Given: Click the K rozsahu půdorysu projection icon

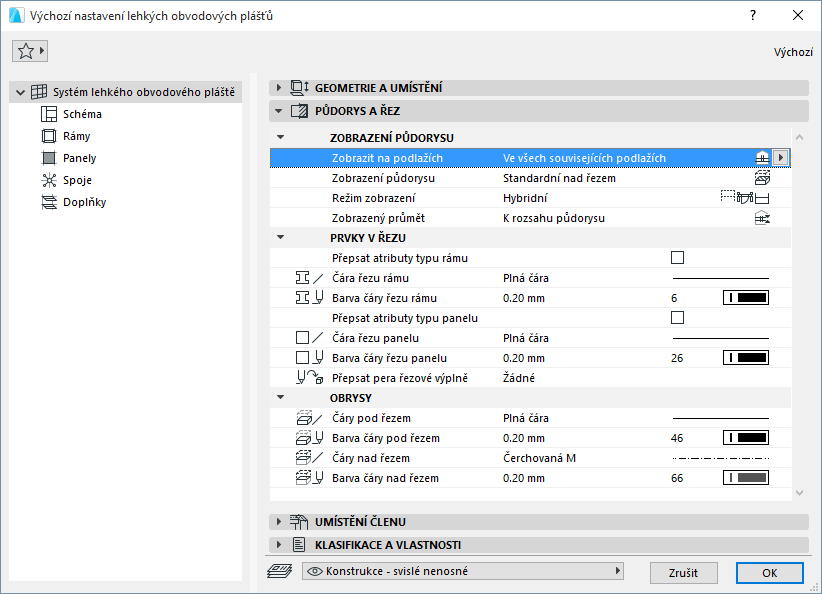Looking at the screenshot, I should [762, 218].
